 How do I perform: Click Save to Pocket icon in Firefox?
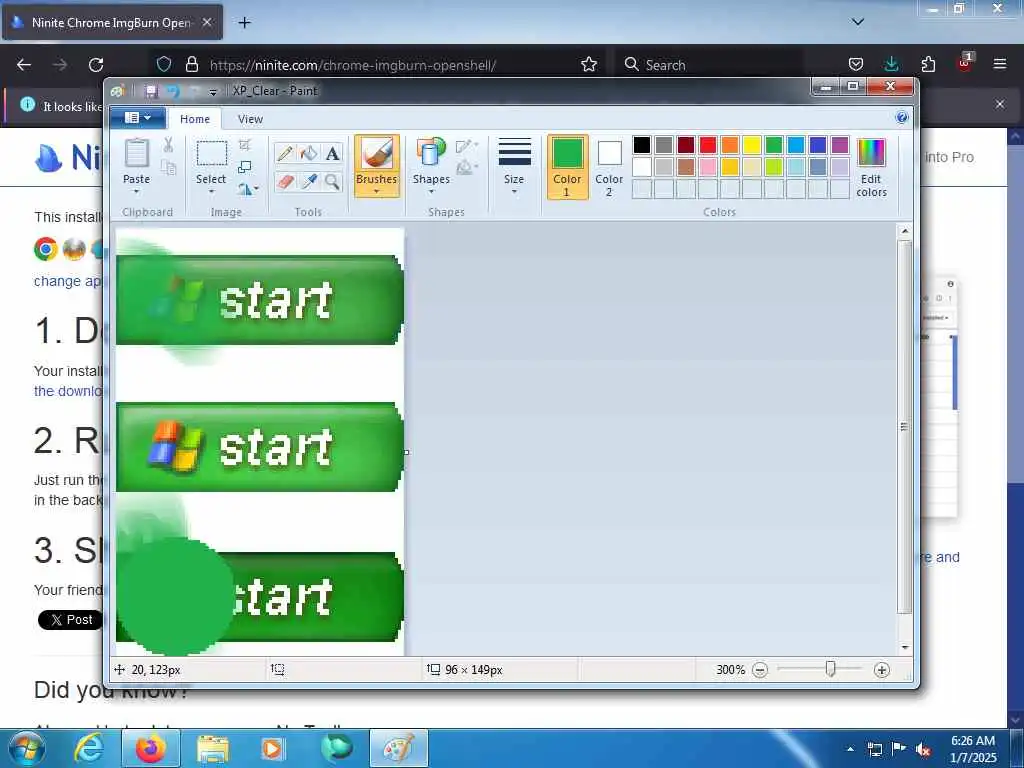pyautogui.click(x=856, y=64)
